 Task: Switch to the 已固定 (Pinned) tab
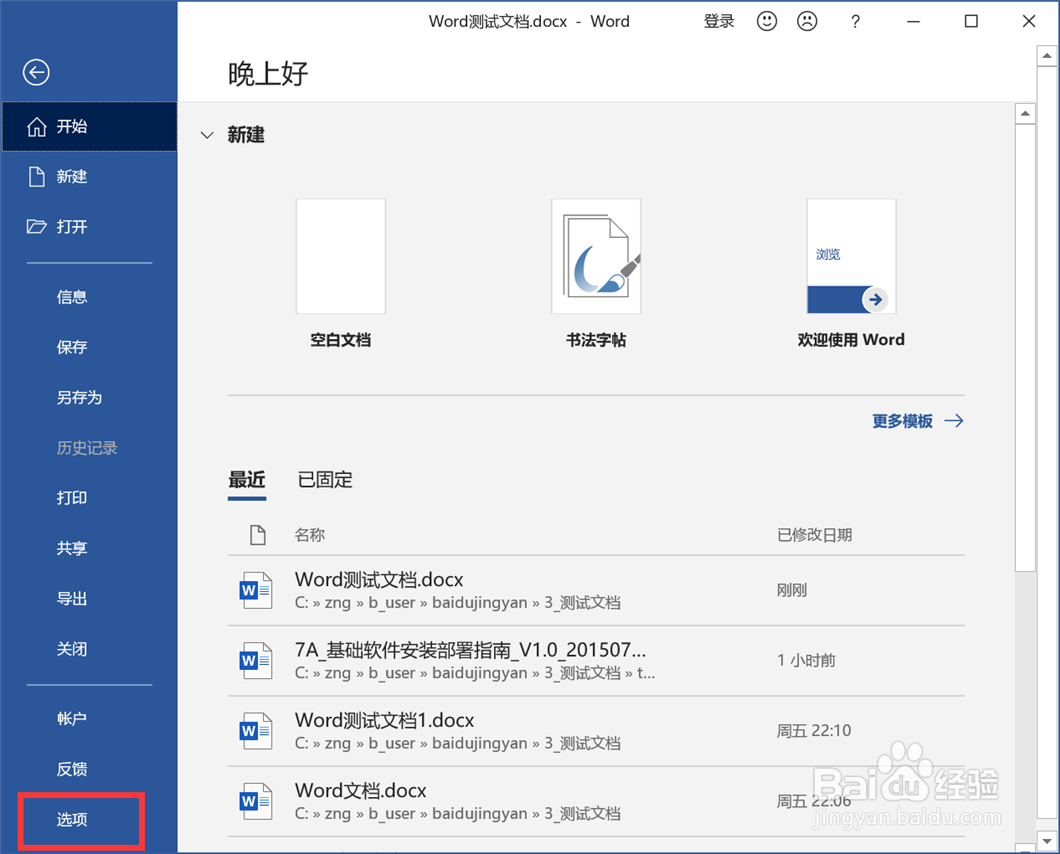pos(324,480)
